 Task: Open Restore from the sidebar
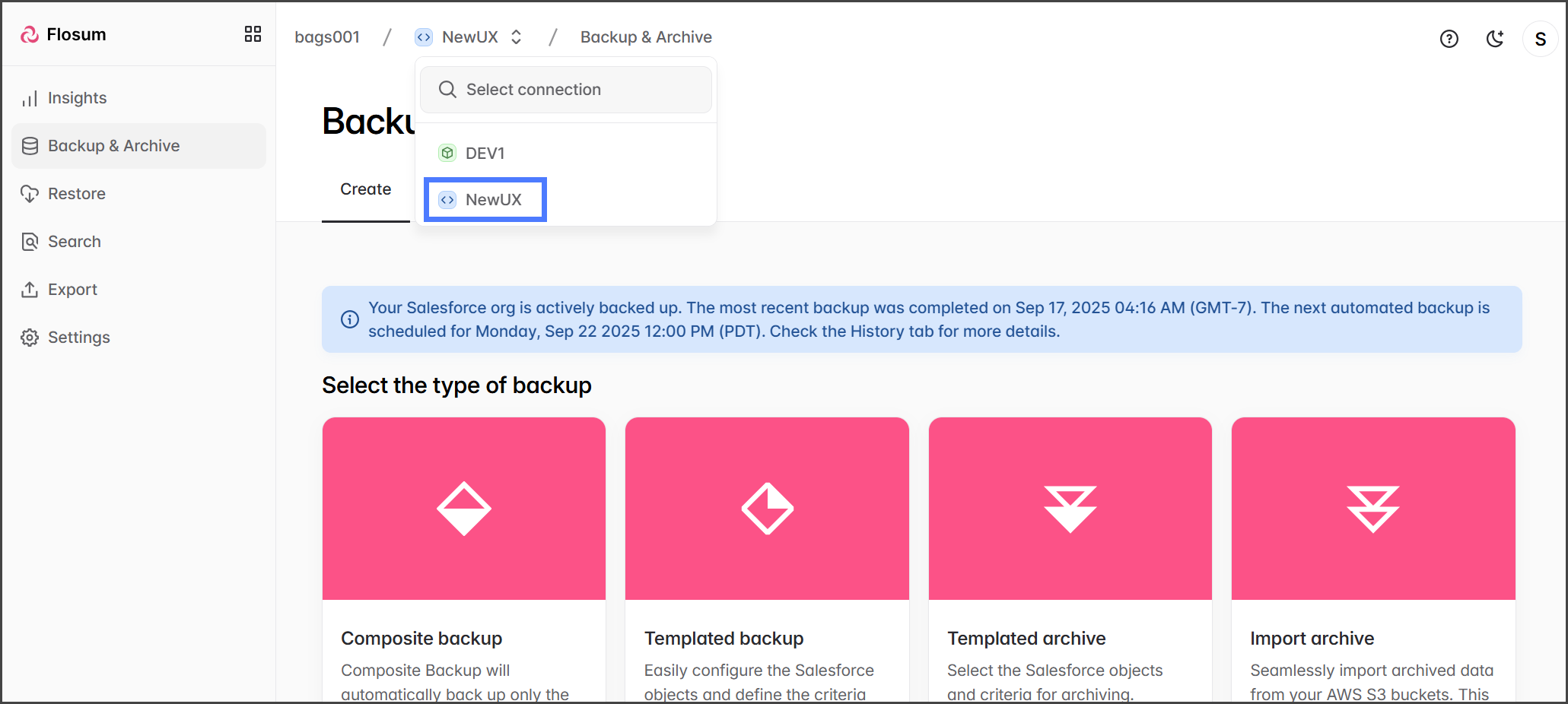76,194
